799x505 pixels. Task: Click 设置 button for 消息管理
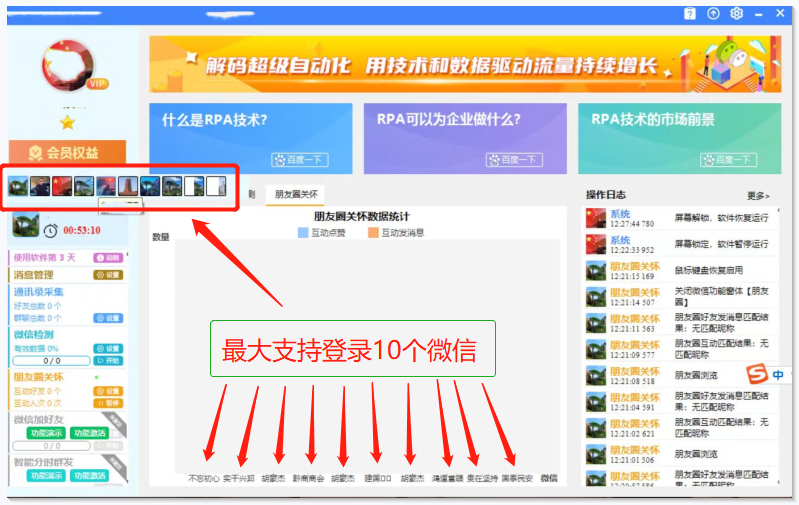(108, 275)
